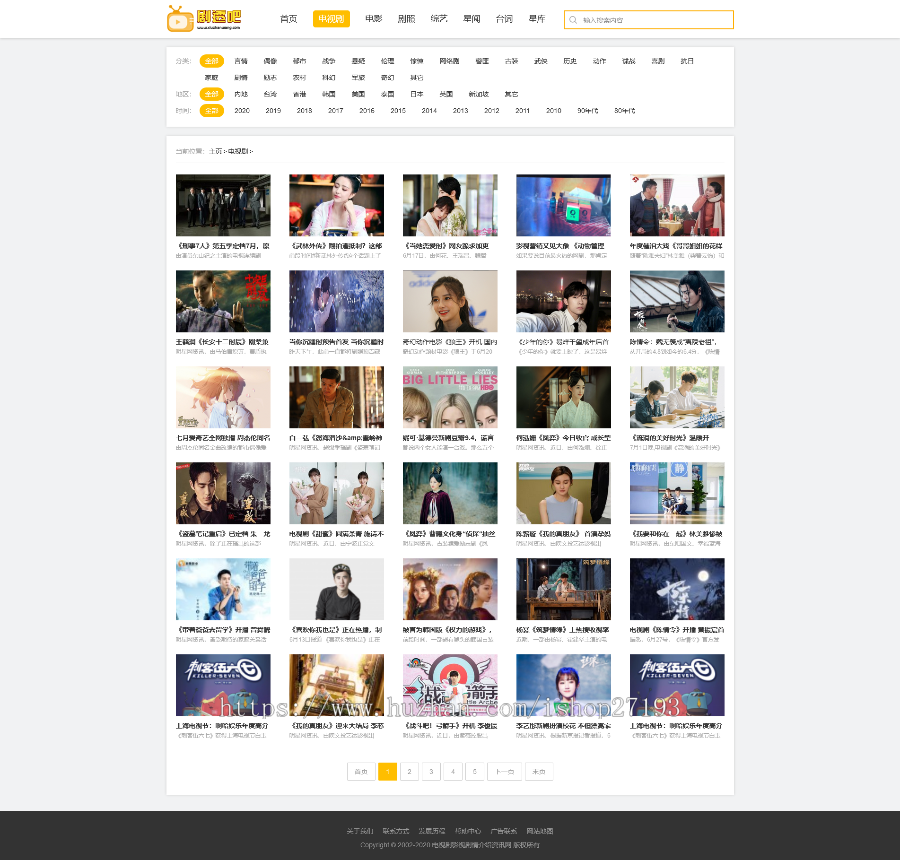Image resolution: width=900 pixels, height=860 pixels.
Task: Filter by year 2015
Action: coord(398,110)
